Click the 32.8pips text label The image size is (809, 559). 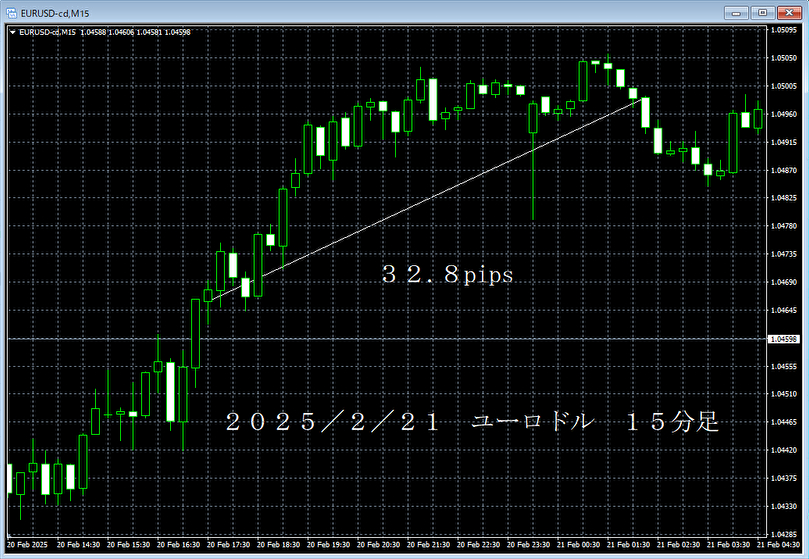tap(447, 275)
